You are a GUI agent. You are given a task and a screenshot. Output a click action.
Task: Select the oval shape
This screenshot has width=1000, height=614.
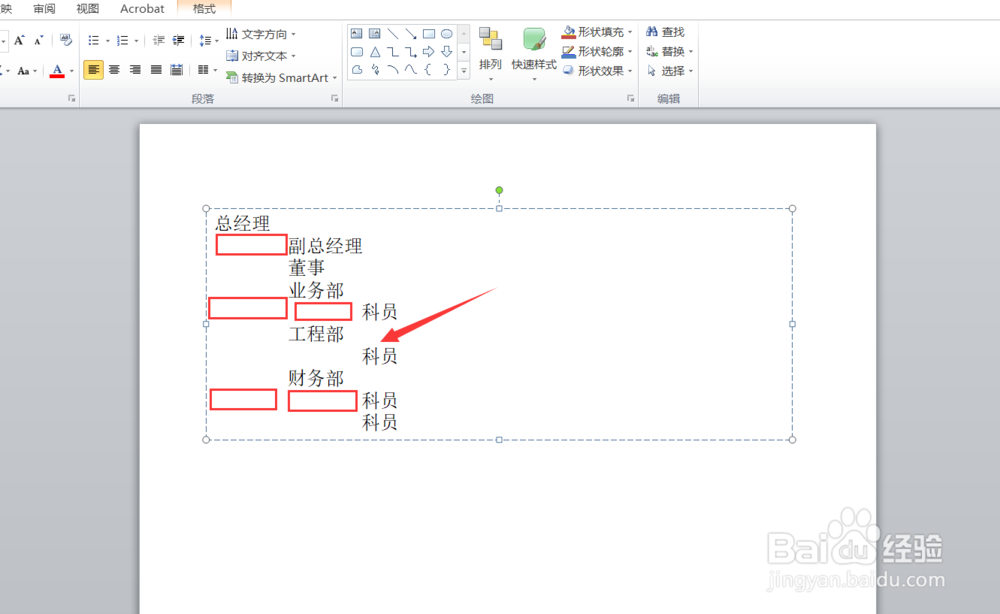tap(446, 34)
